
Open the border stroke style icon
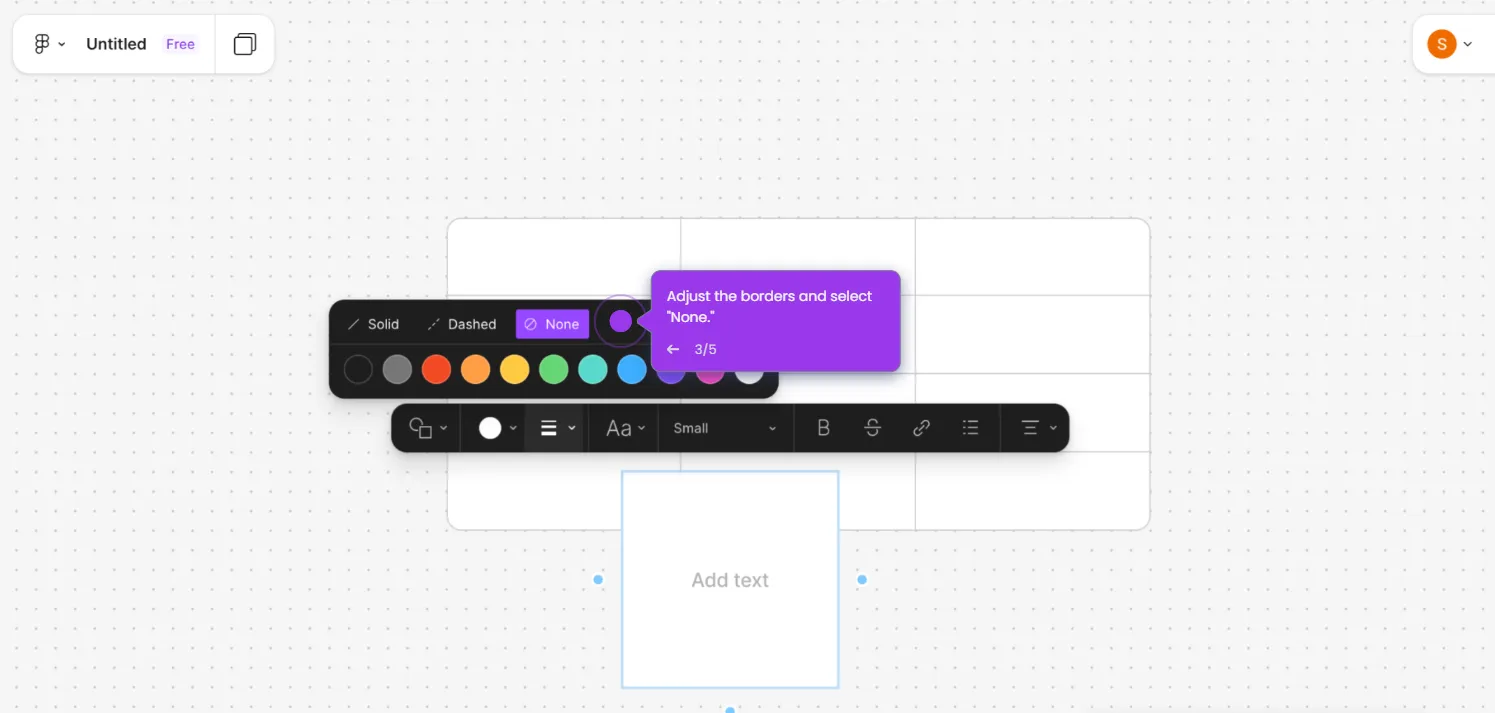[x=548, y=428]
